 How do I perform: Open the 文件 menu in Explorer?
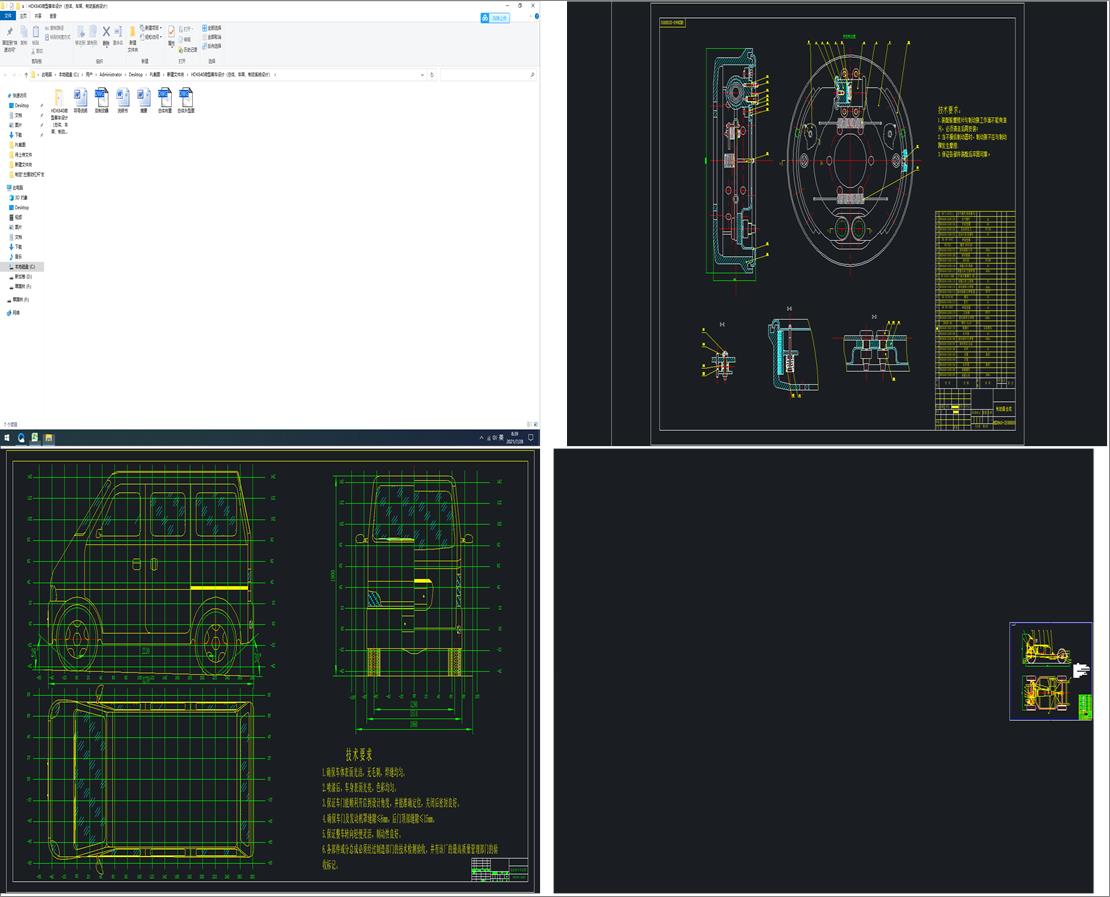pyautogui.click(x=8, y=16)
